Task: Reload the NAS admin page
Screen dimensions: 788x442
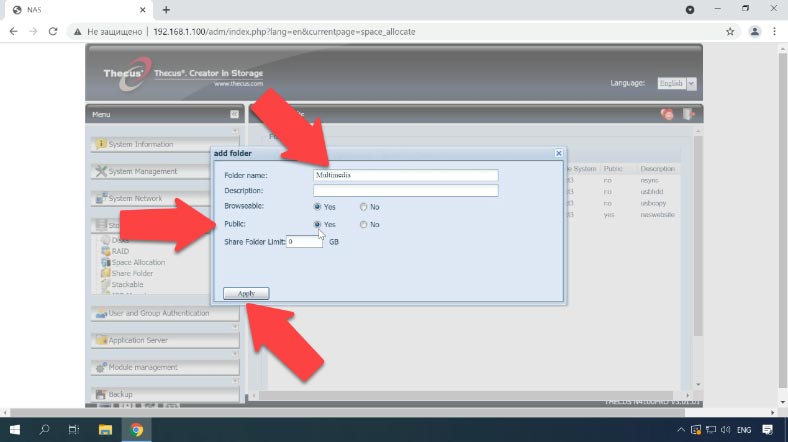Action: coord(53,32)
